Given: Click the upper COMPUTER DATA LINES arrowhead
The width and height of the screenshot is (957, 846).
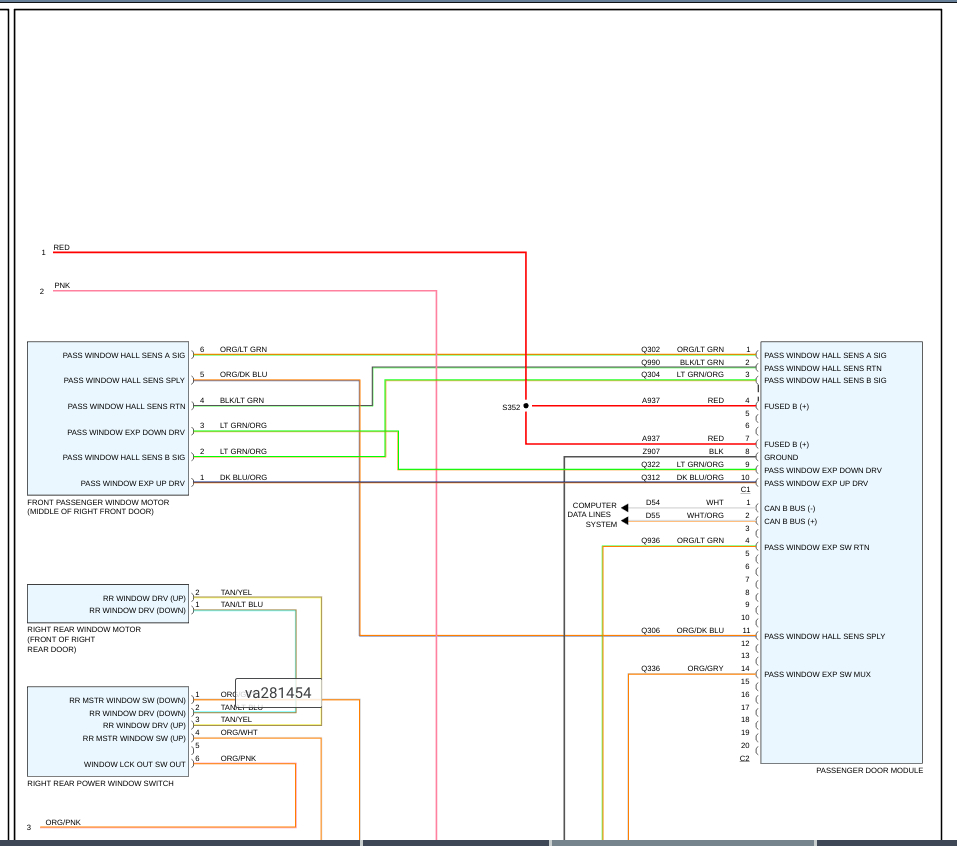Looking at the screenshot, I should coord(624,508).
